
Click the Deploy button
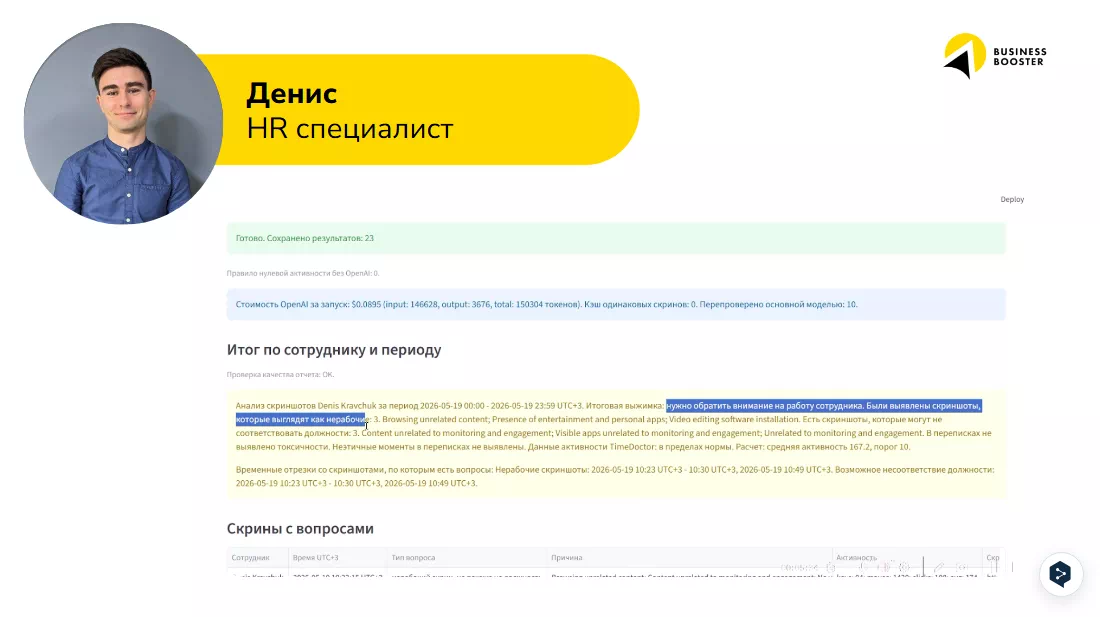1012,199
